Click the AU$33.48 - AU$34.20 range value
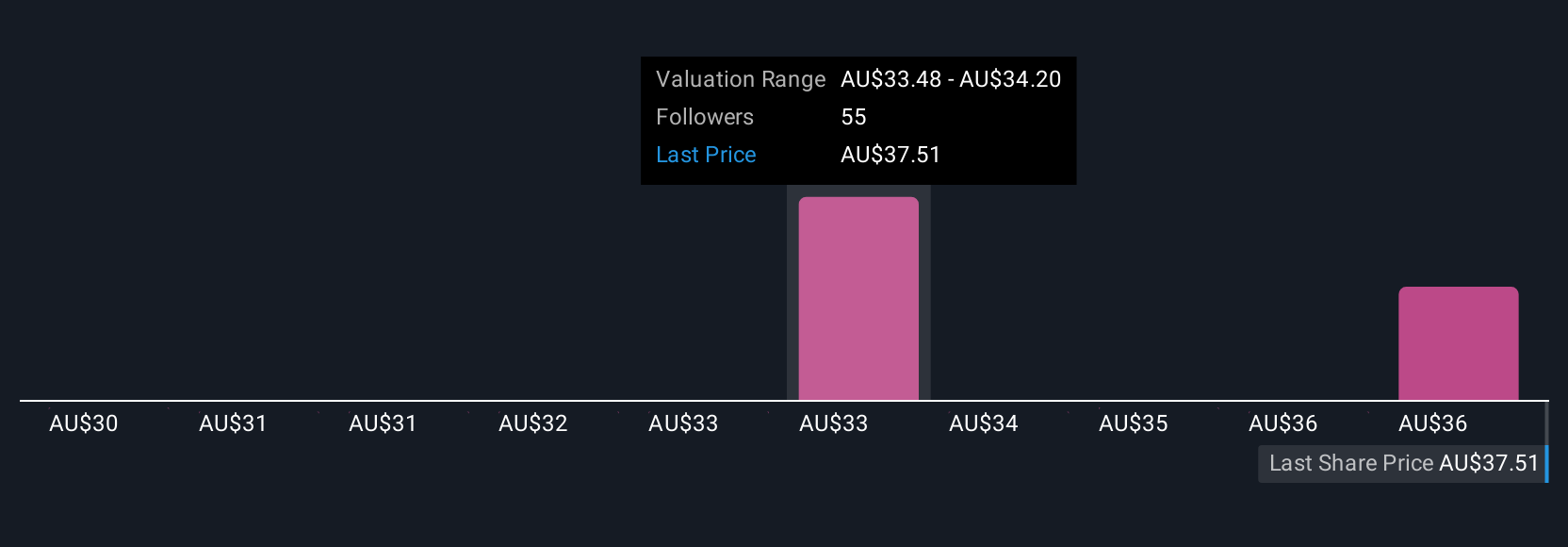This screenshot has height=547, width=1568. tap(951, 79)
